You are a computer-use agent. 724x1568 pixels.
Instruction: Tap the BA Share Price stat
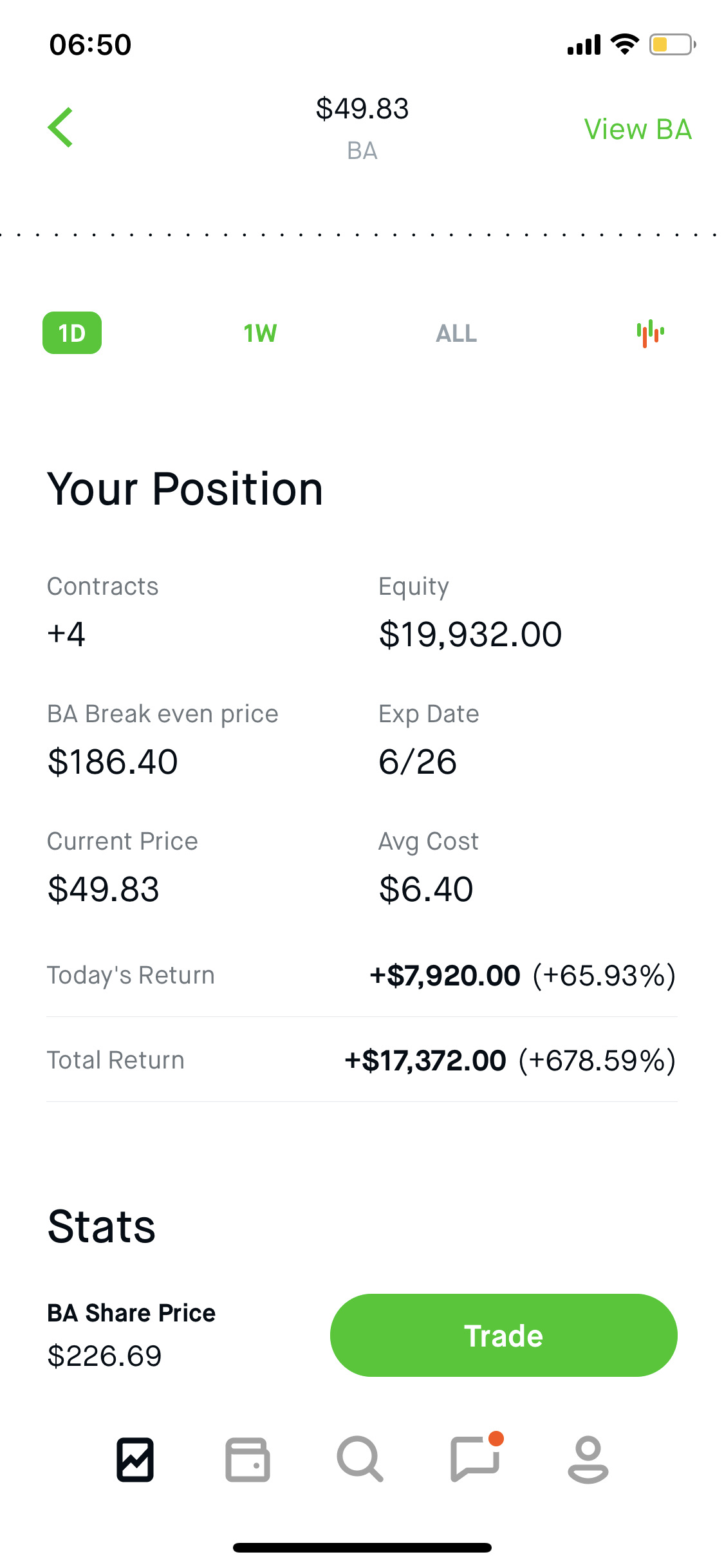[x=131, y=1334]
